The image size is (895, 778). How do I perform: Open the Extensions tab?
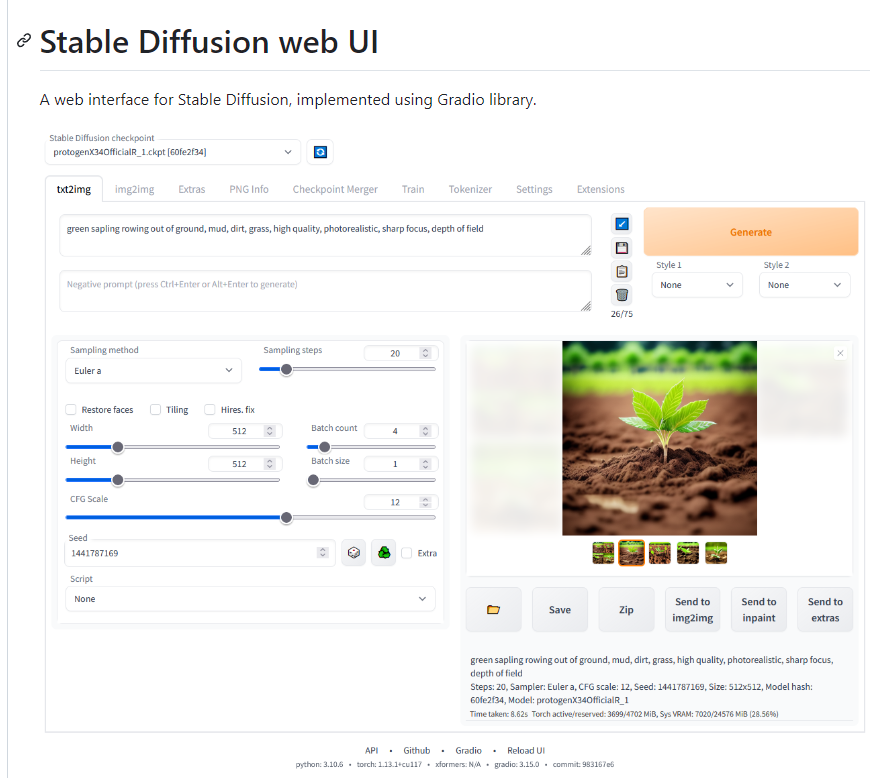click(600, 189)
